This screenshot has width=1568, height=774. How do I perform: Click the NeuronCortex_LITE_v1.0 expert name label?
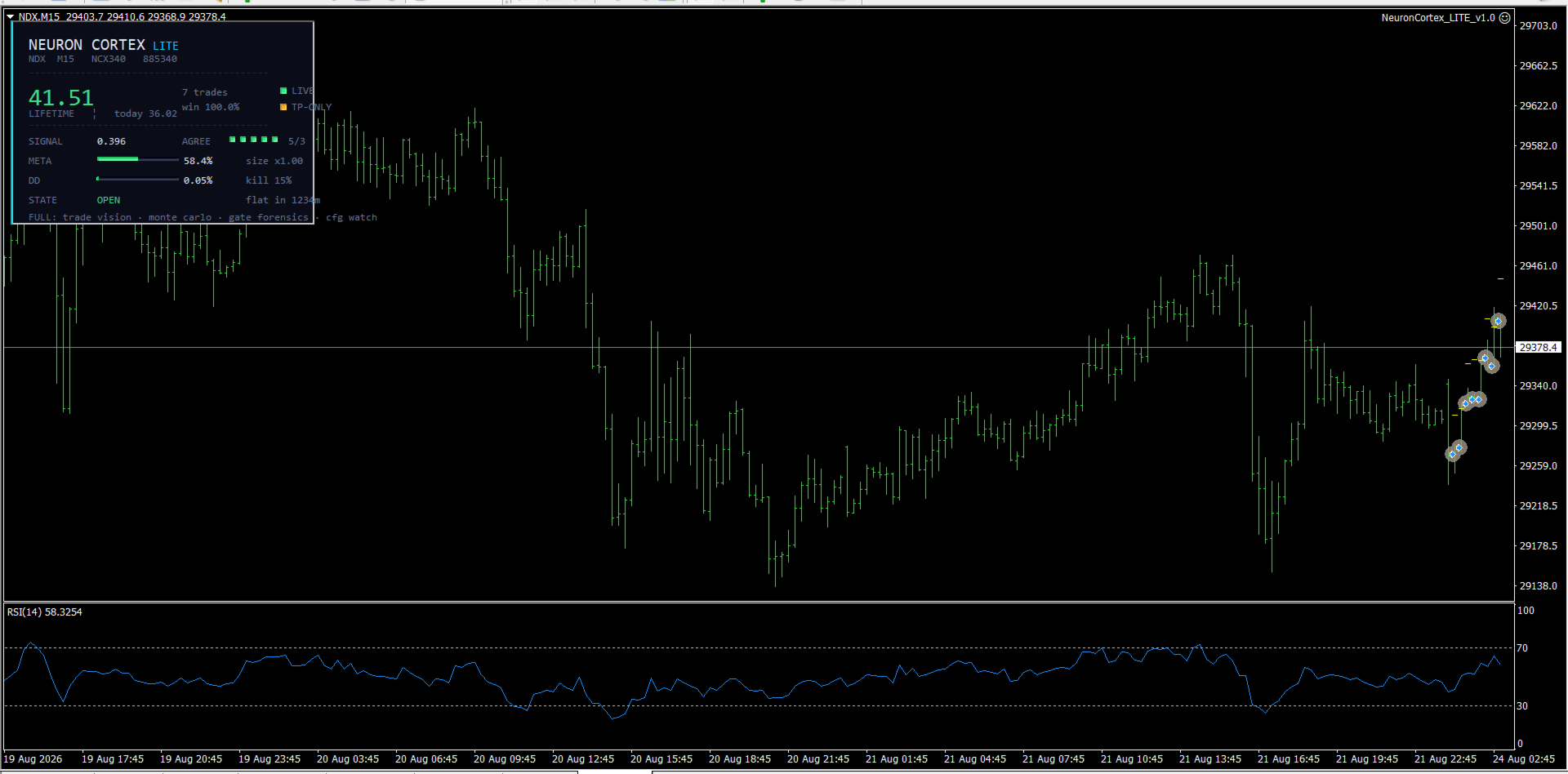pos(1438,17)
